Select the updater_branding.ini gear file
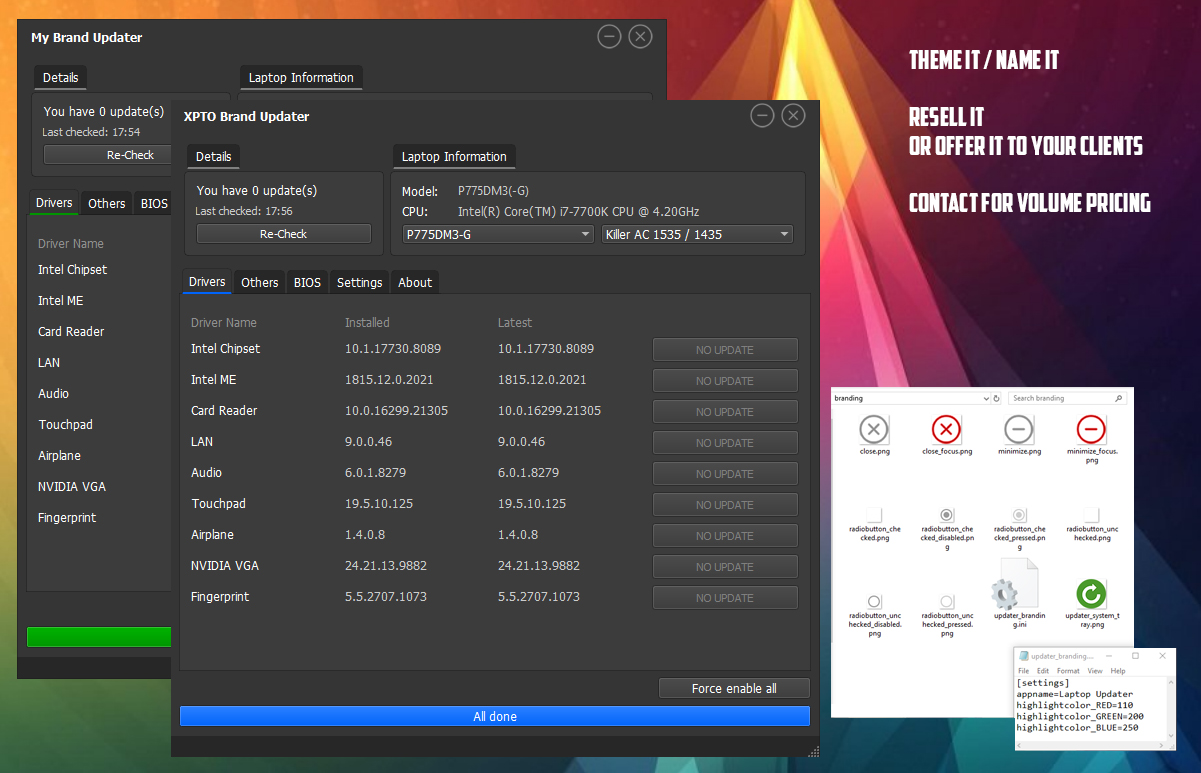Viewport: 1201px width, 773px height. point(1014,584)
